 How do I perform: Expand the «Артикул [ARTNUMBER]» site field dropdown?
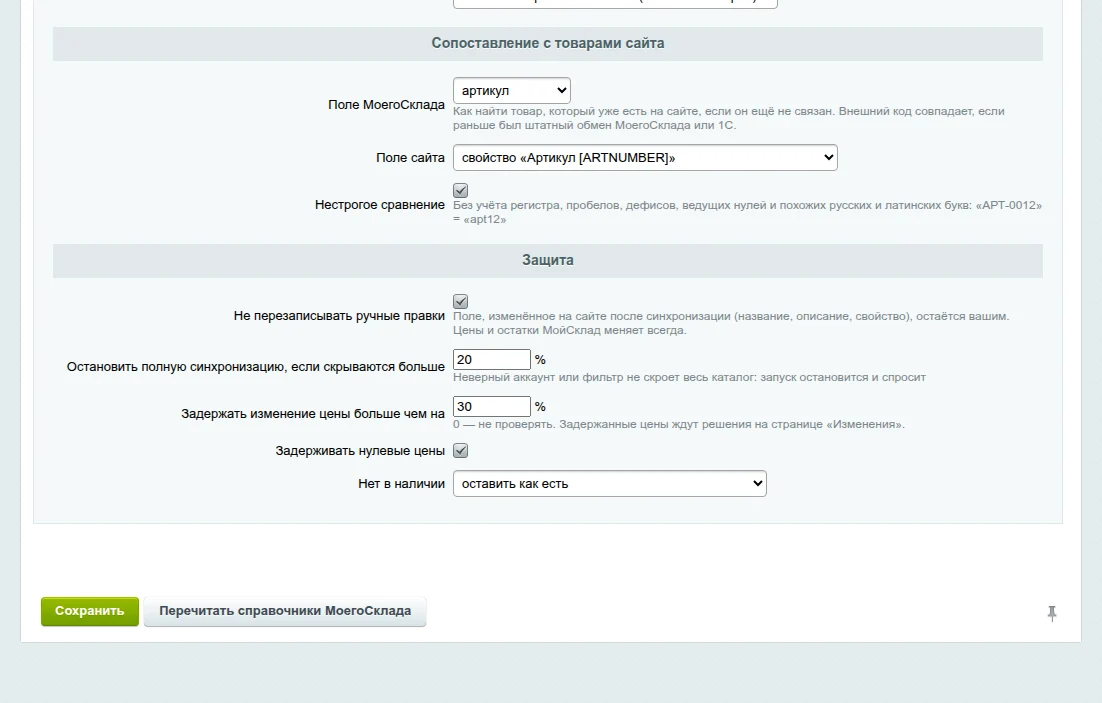pos(645,157)
